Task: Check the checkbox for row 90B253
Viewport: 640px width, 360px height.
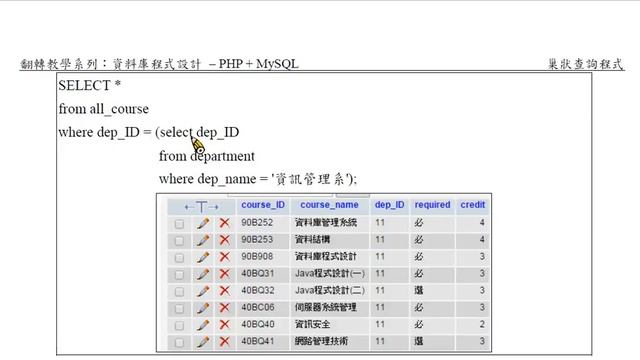Action: coord(179,241)
